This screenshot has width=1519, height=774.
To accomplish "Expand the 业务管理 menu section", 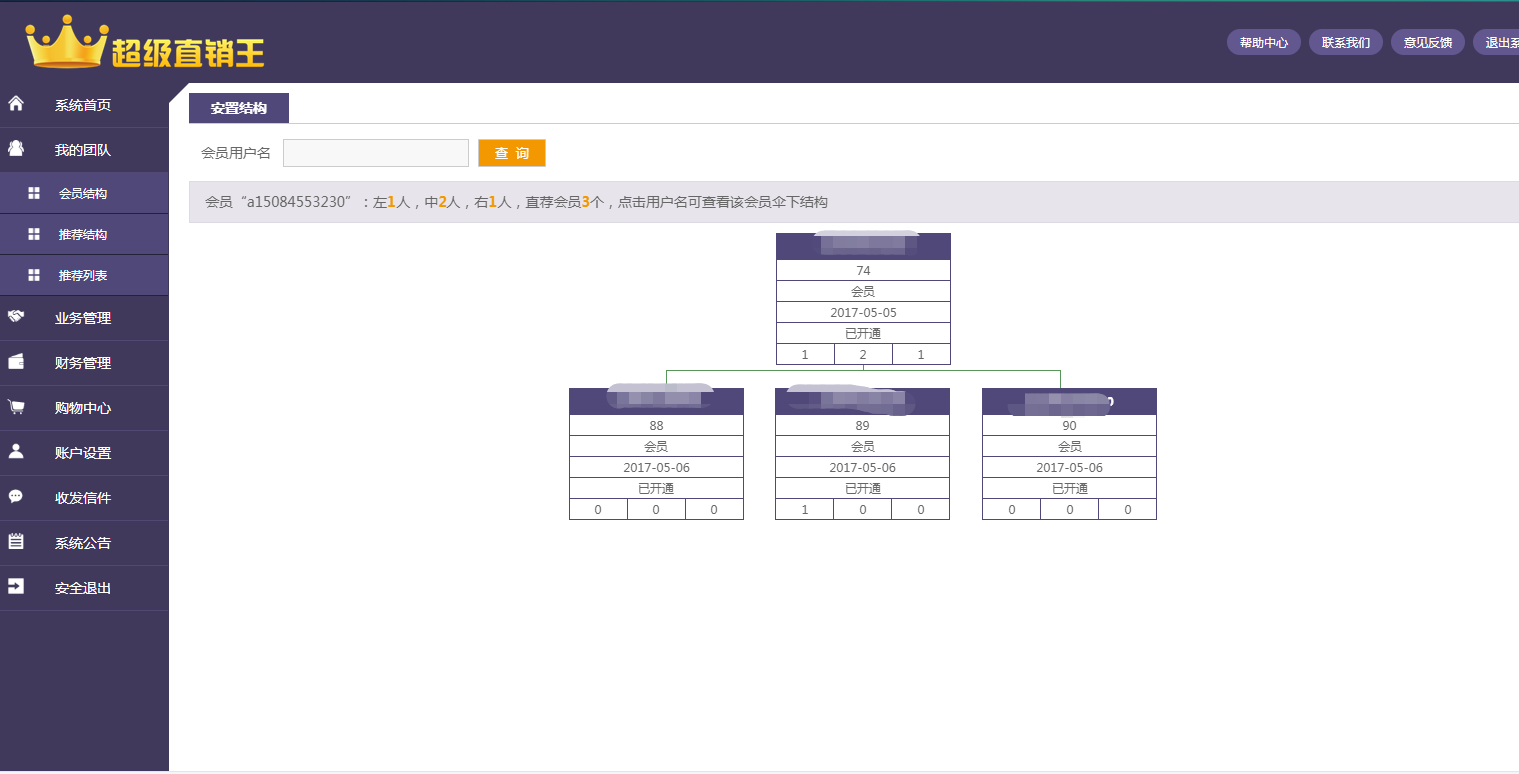I will (x=83, y=318).
